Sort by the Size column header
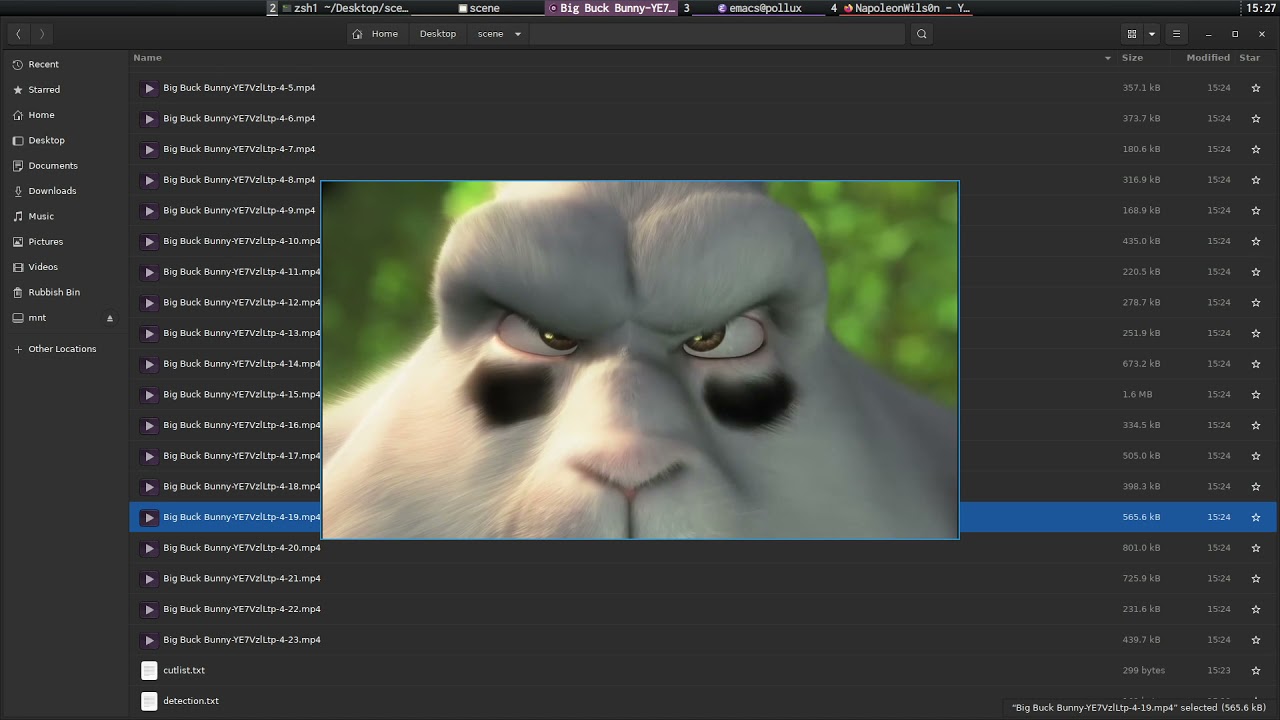Viewport: 1280px width, 720px height. click(x=1132, y=58)
